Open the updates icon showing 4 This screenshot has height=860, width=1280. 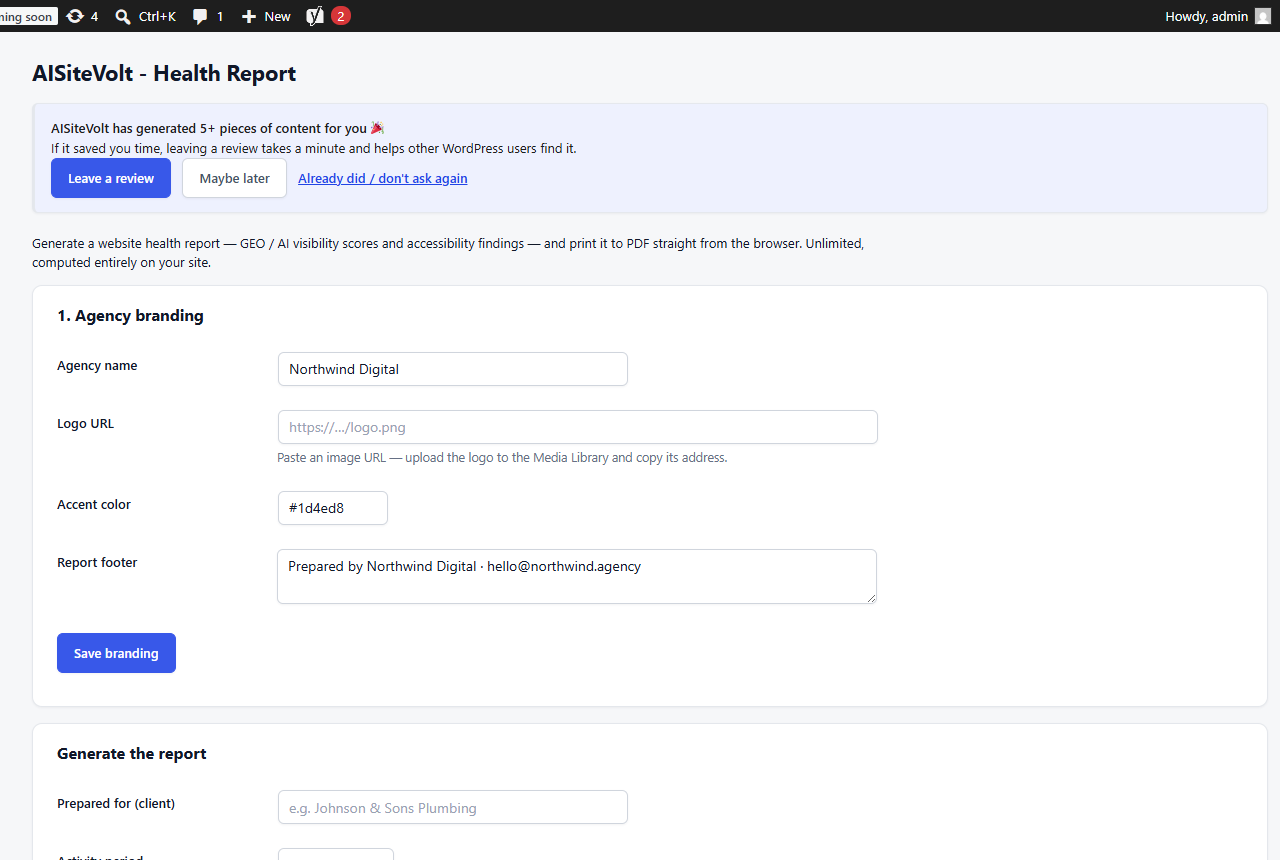(x=75, y=16)
